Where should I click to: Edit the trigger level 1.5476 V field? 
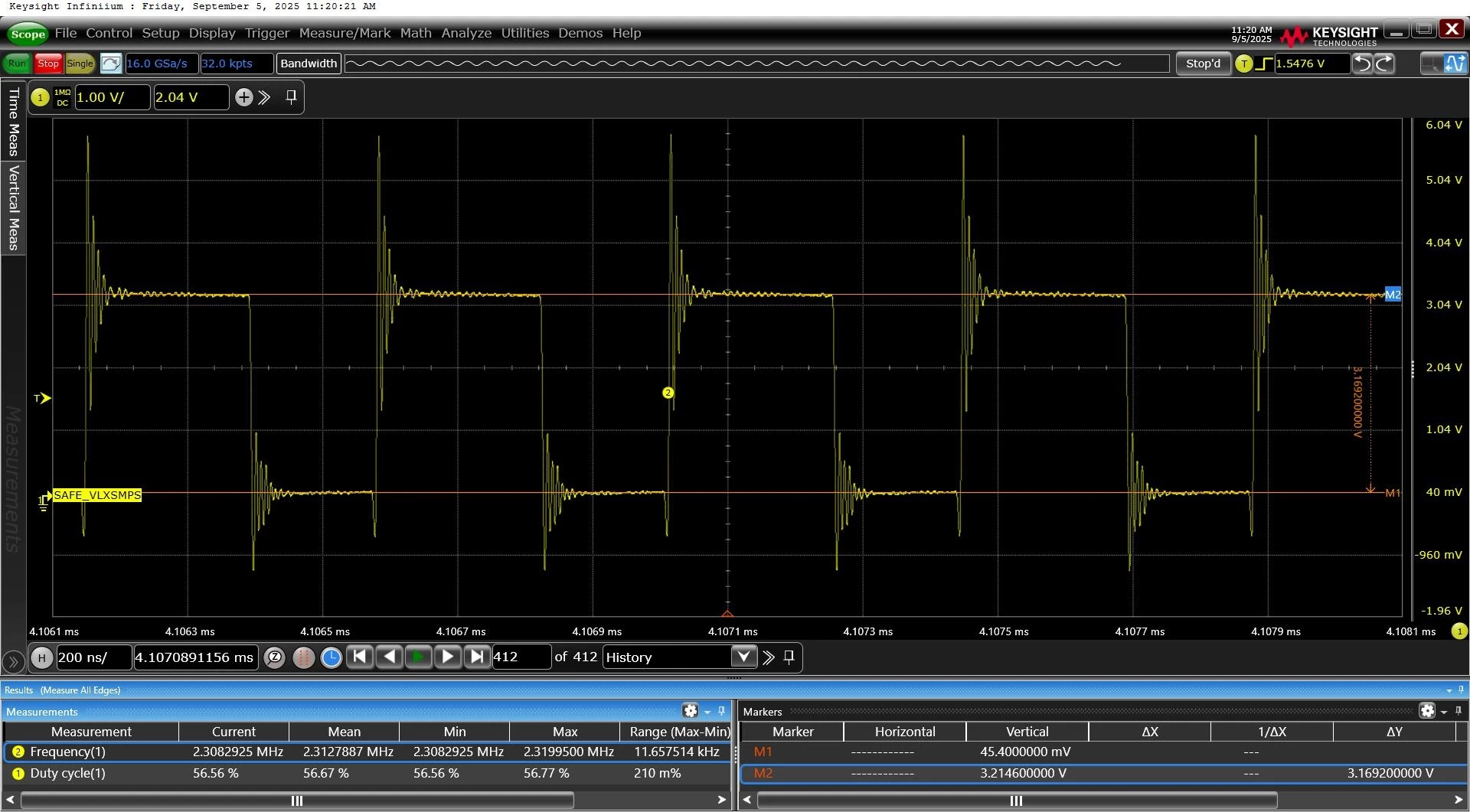1312,64
